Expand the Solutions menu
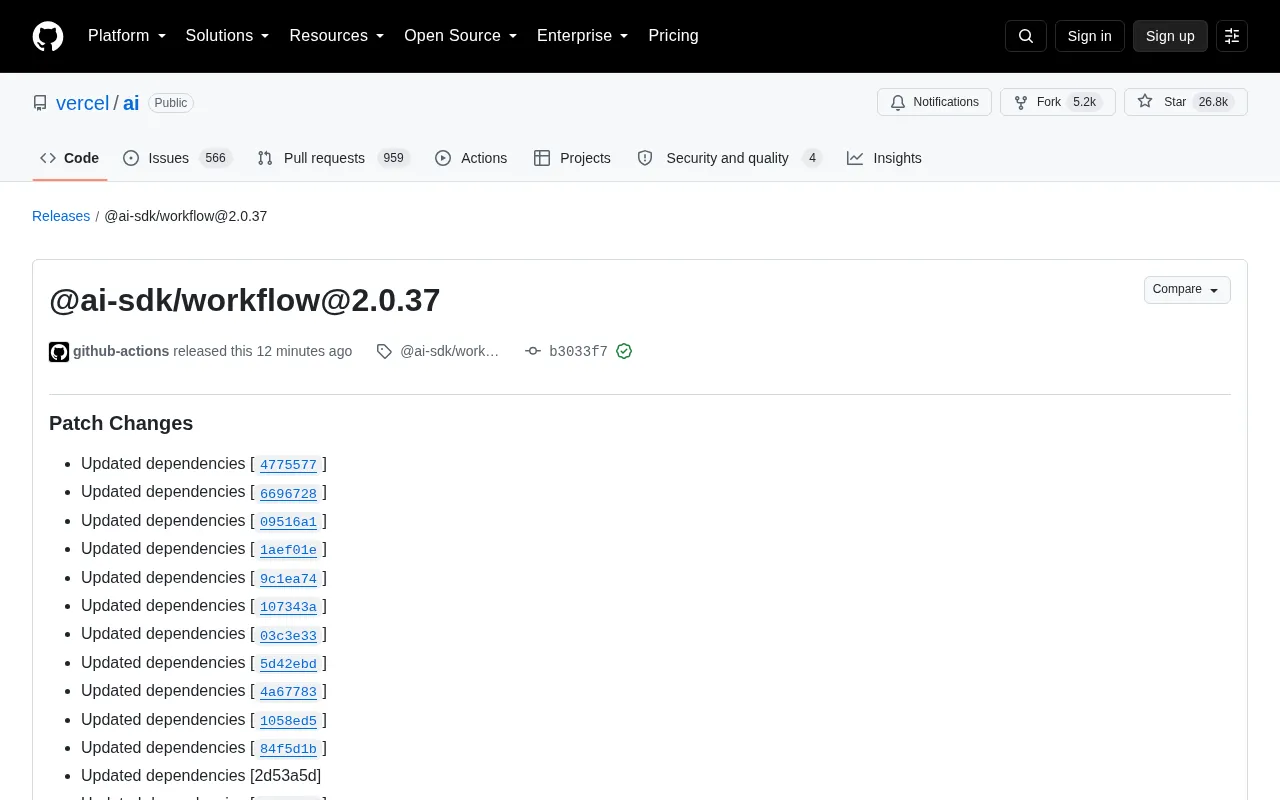The width and height of the screenshot is (1280, 800). tap(228, 36)
